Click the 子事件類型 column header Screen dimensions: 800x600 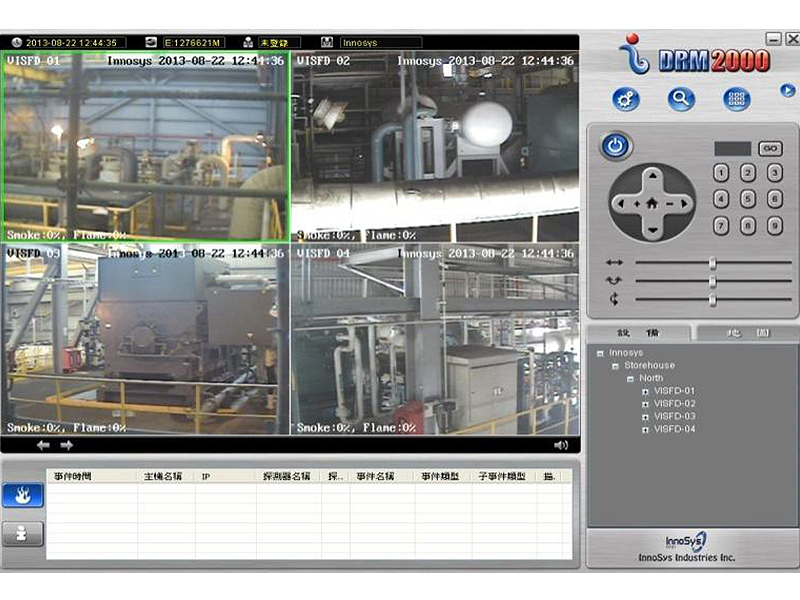504,477
